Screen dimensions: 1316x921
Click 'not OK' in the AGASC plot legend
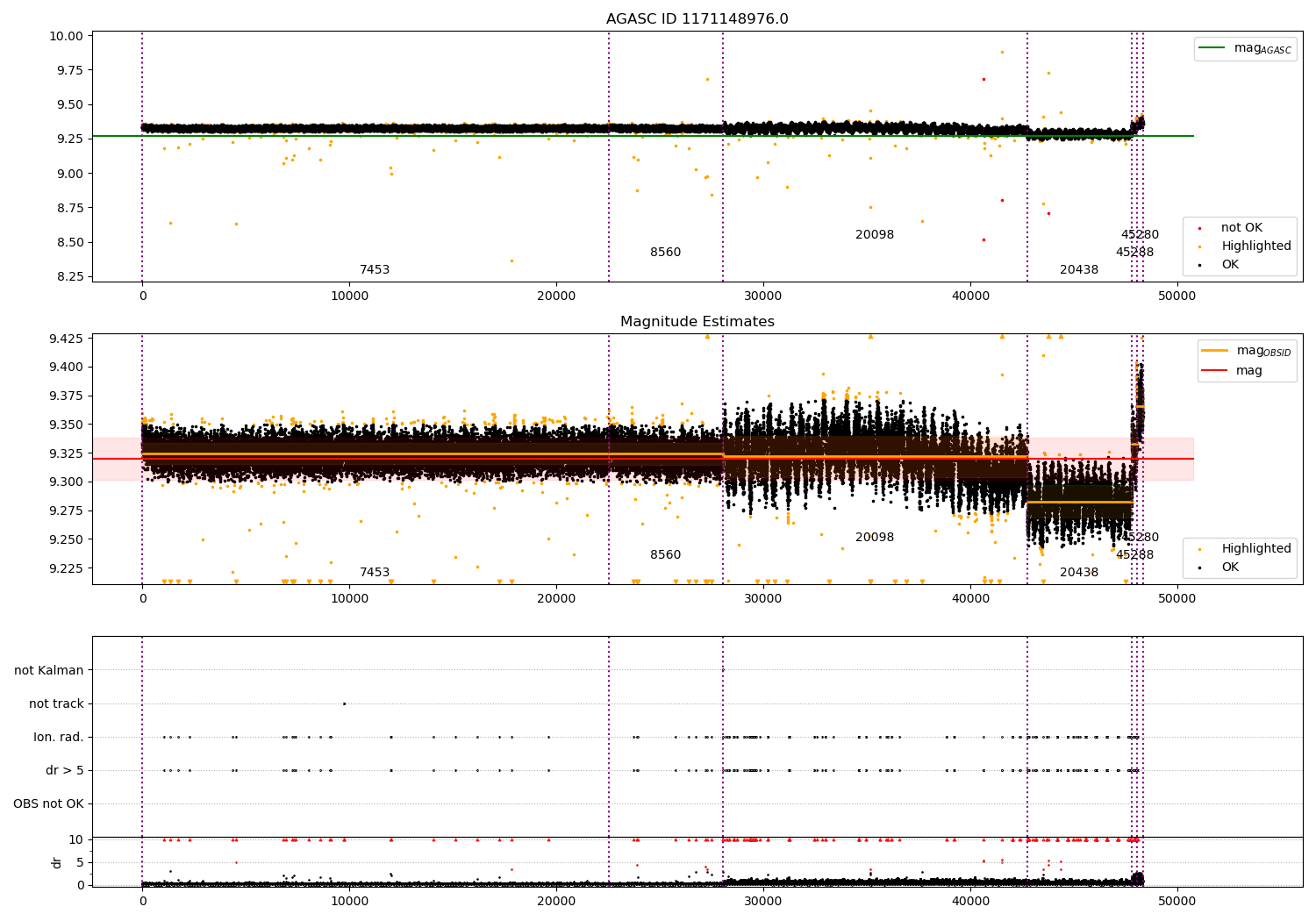[x=1241, y=228]
